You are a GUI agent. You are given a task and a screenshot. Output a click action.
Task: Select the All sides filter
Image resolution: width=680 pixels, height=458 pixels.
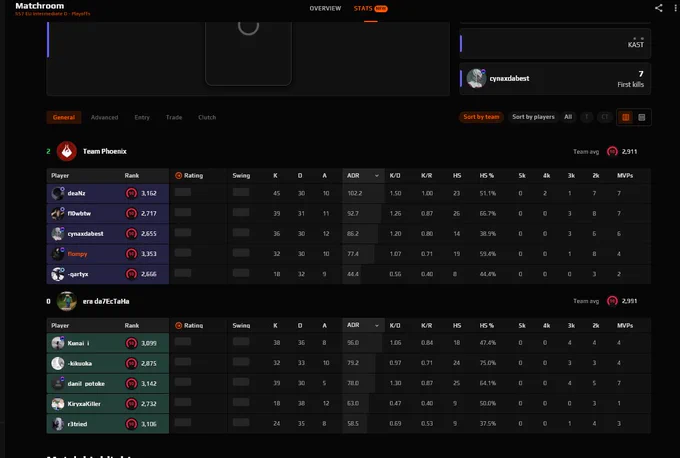pyautogui.click(x=568, y=117)
